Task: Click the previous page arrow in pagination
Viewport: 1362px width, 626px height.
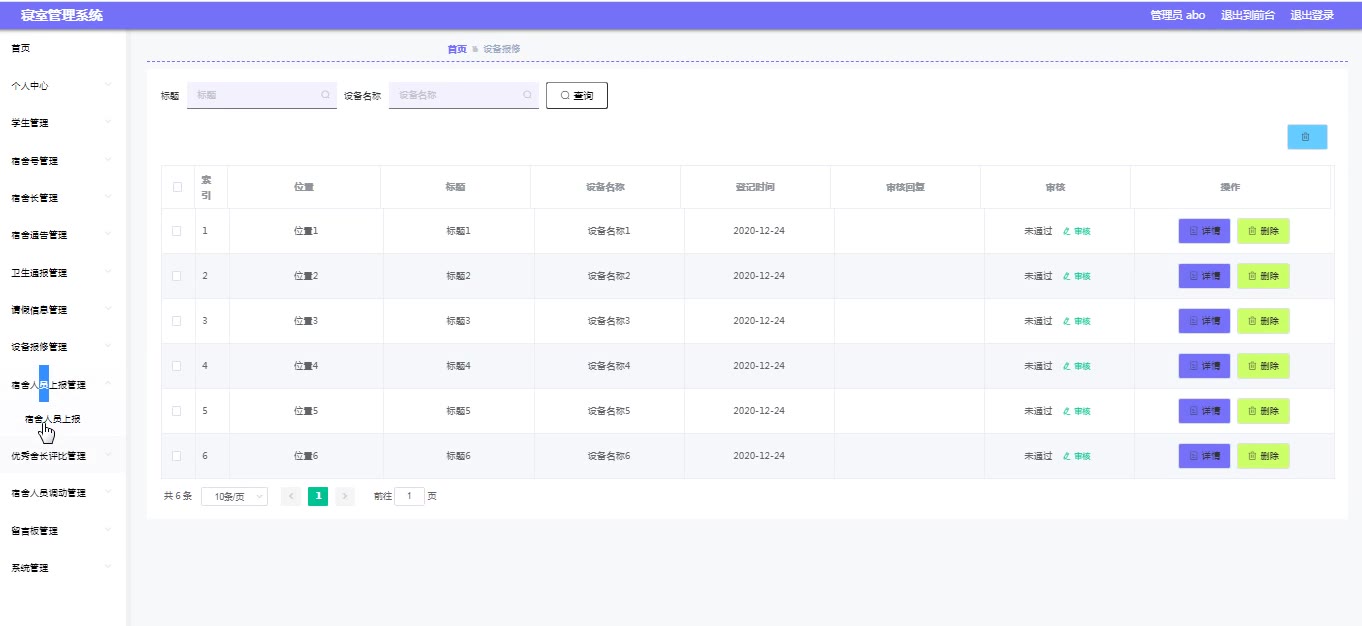Action: 291,496
